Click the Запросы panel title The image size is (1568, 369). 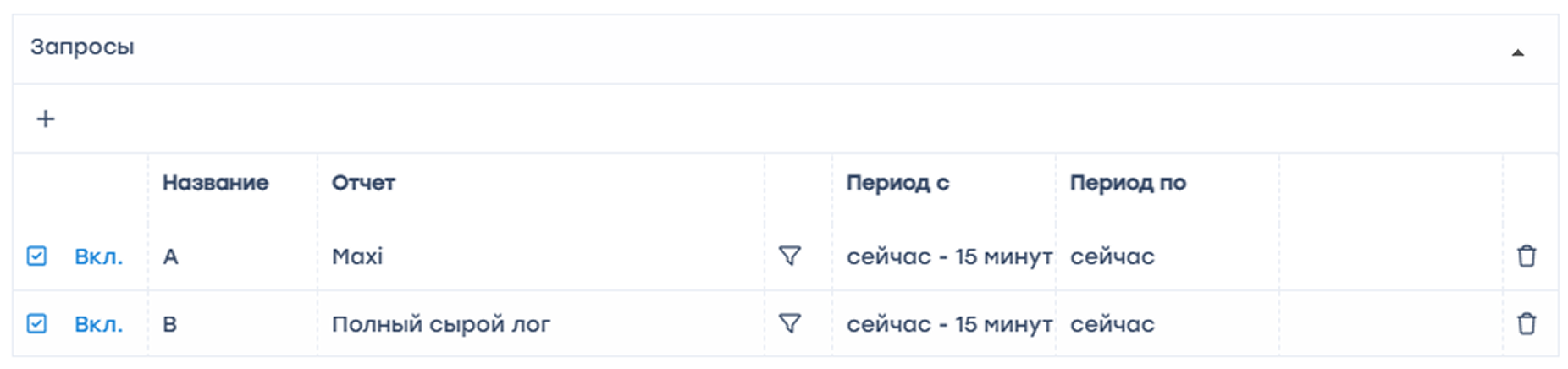(x=82, y=47)
